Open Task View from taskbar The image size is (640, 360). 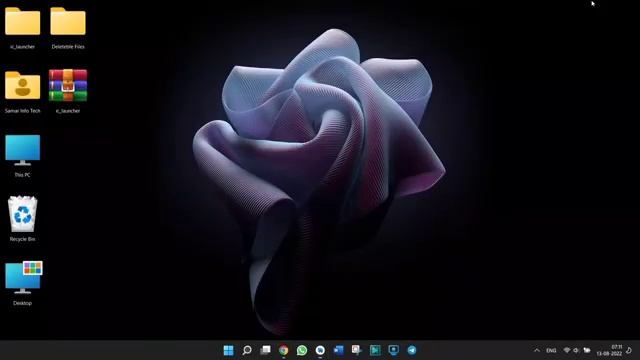[x=265, y=350]
